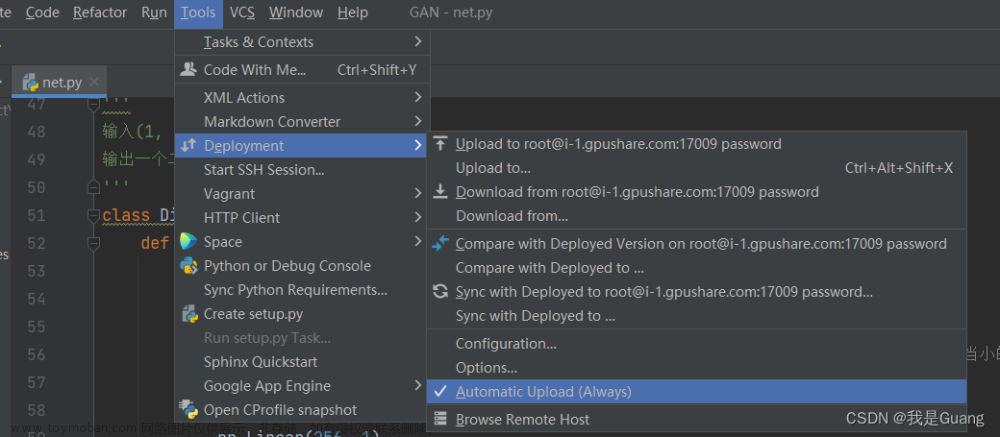Click Browse Remote Host icon
This screenshot has height=437, width=1000.
pos(440,418)
